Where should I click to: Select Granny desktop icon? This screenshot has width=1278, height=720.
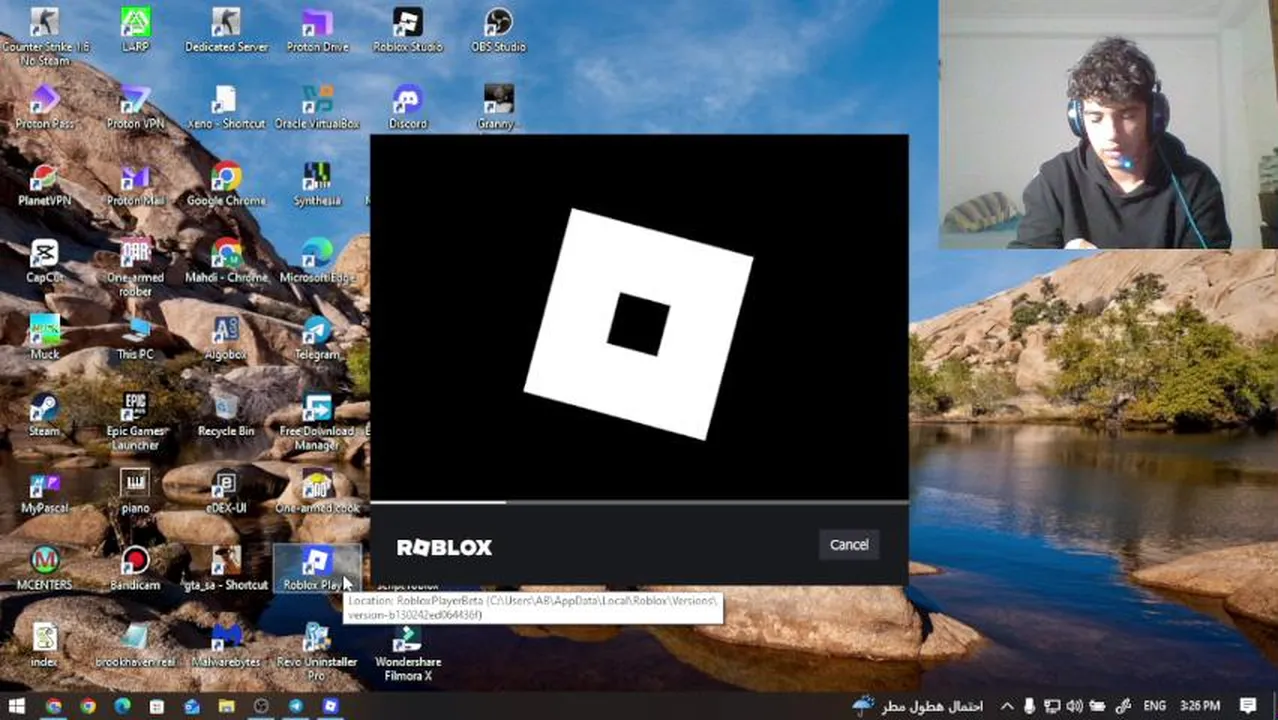(498, 107)
